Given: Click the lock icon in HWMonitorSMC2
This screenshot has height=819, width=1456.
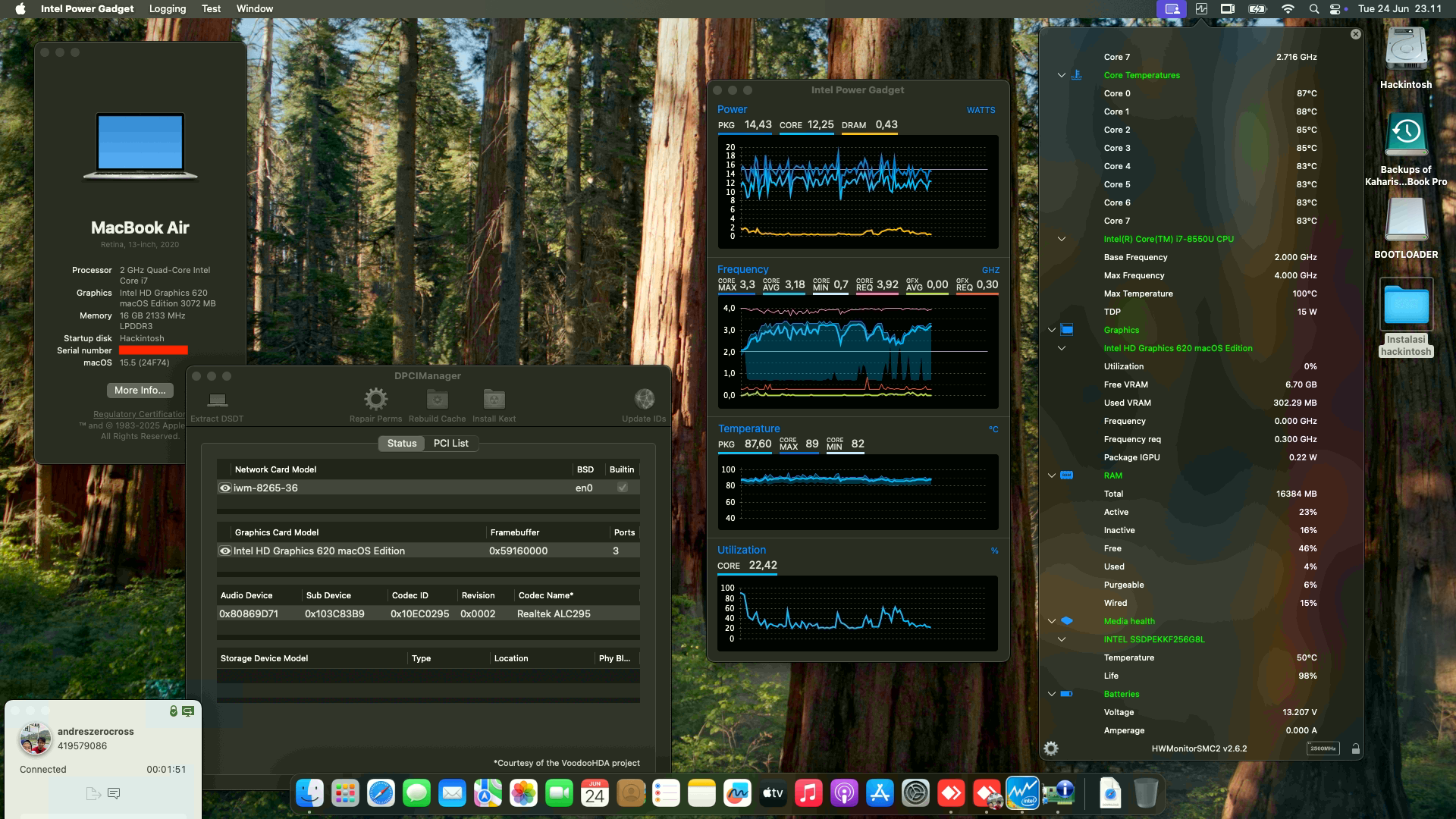Looking at the screenshot, I should point(1356,748).
